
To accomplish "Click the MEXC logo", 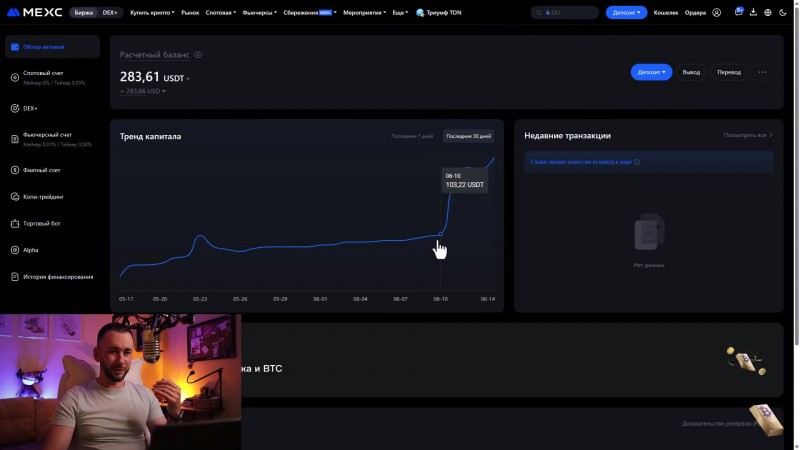I will coord(35,12).
